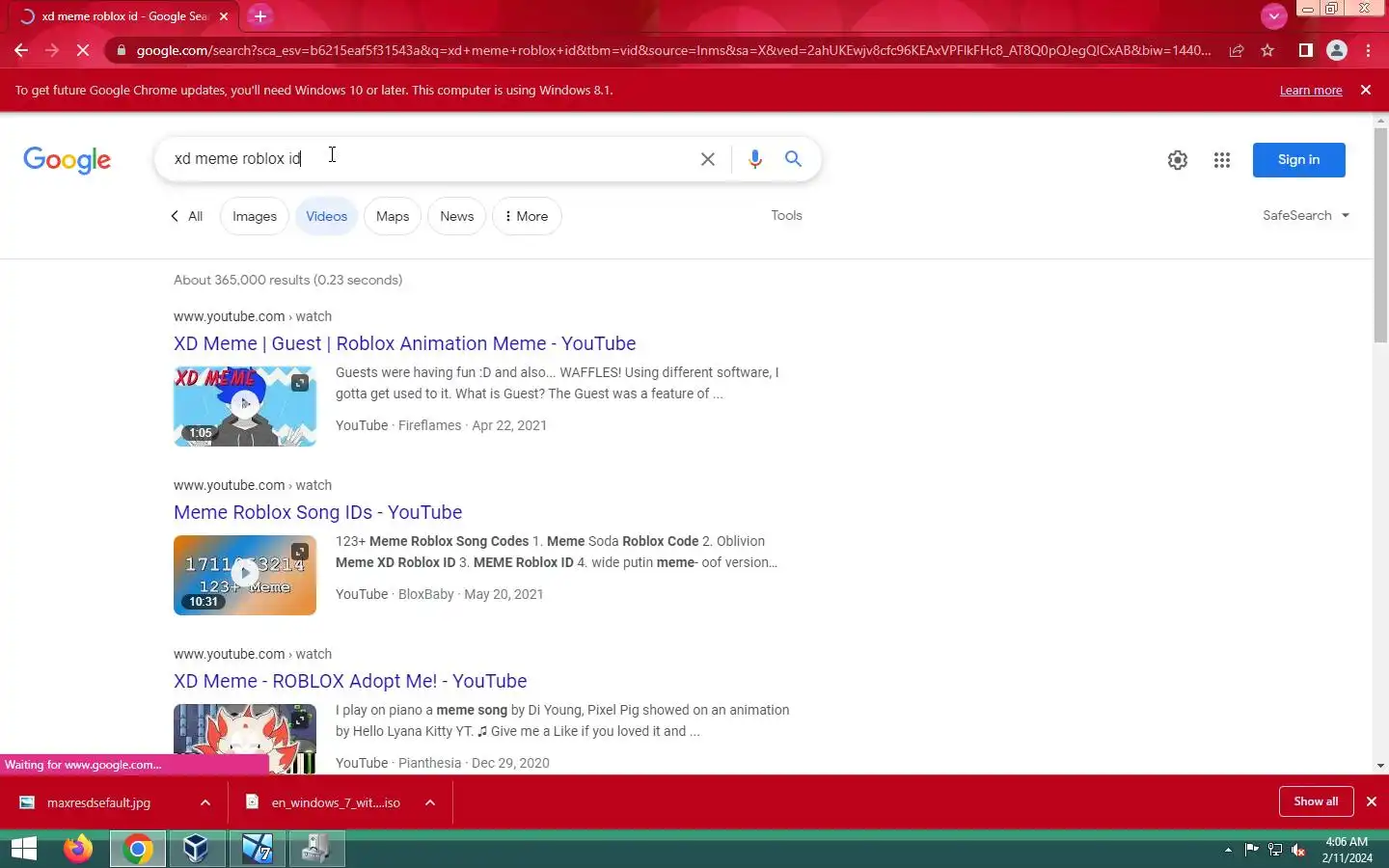Open the taskbar clock and date
The width and height of the screenshot is (1389, 868).
tap(1347, 850)
